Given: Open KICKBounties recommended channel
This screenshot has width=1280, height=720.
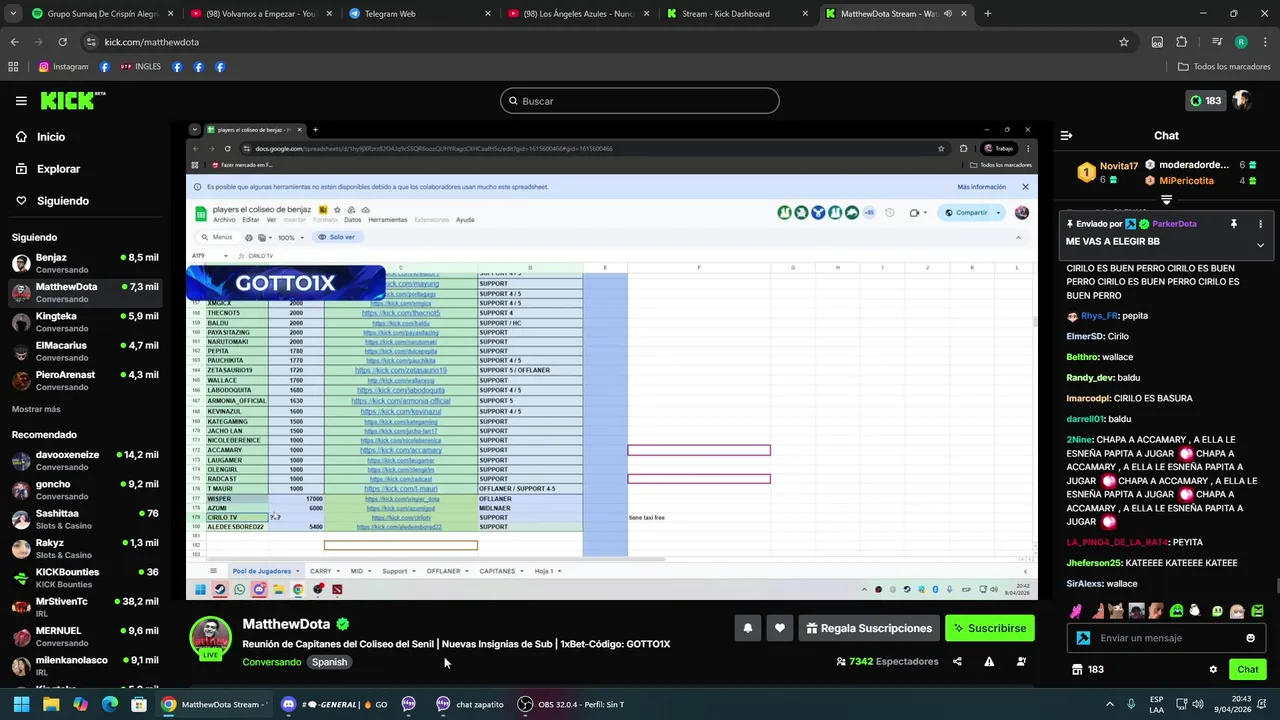Looking at the screenshot, I should tap(85, 578).
